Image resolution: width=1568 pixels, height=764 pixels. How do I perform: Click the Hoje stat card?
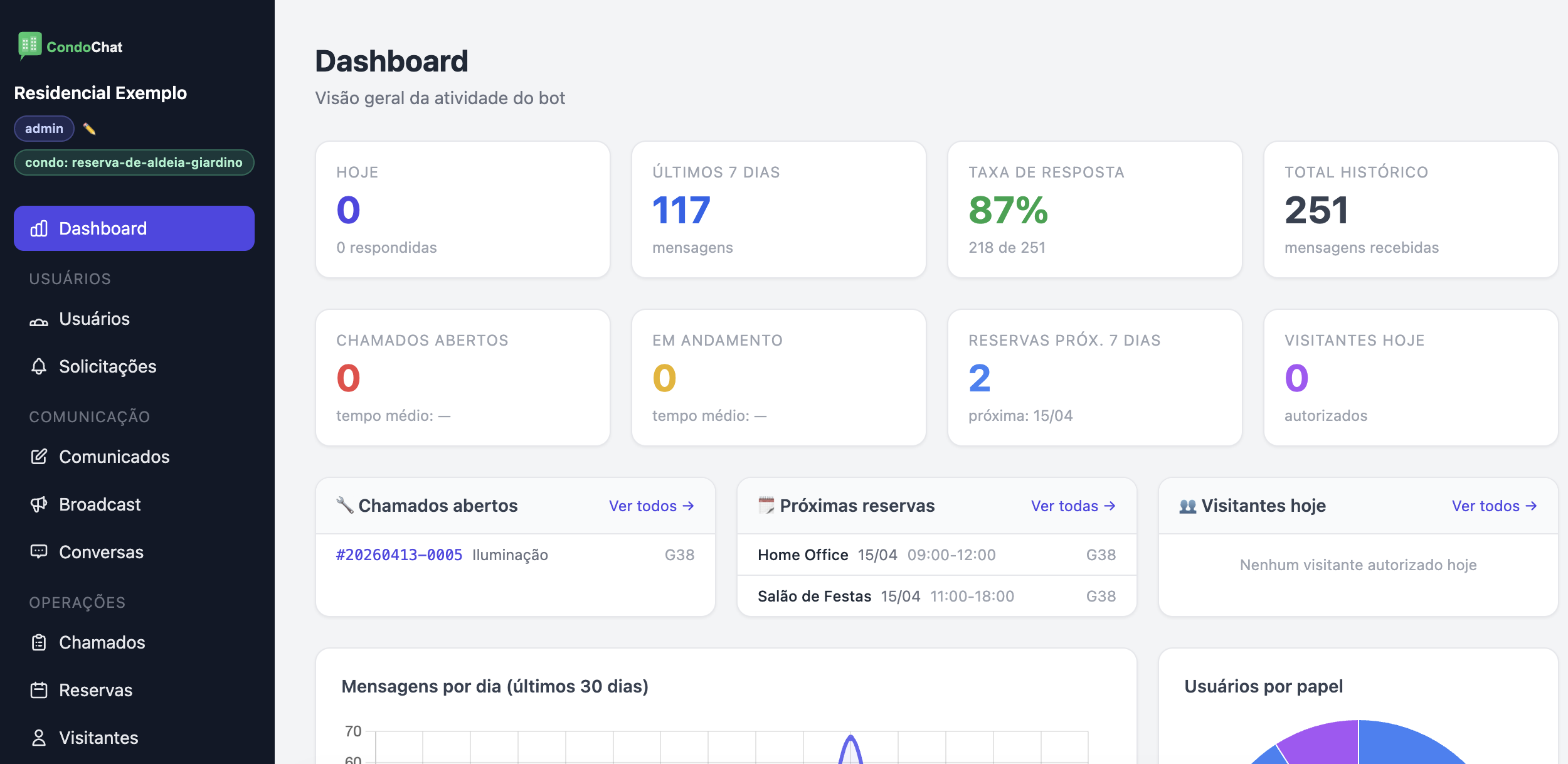tap(463, 210)
